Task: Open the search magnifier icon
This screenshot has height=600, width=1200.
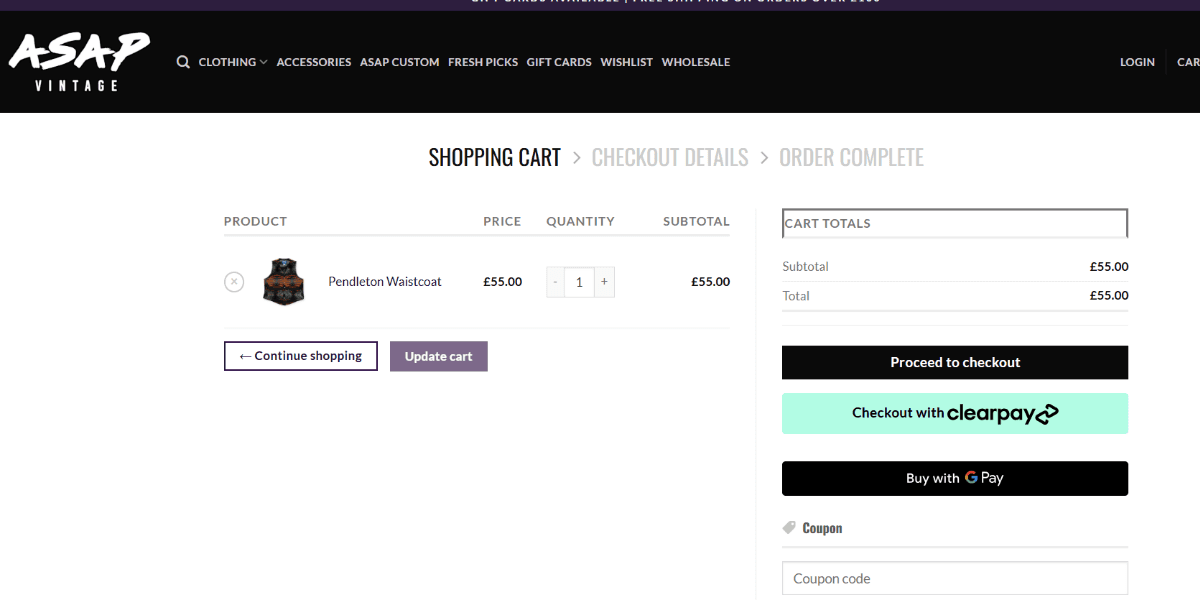Action: pos(183,62)
